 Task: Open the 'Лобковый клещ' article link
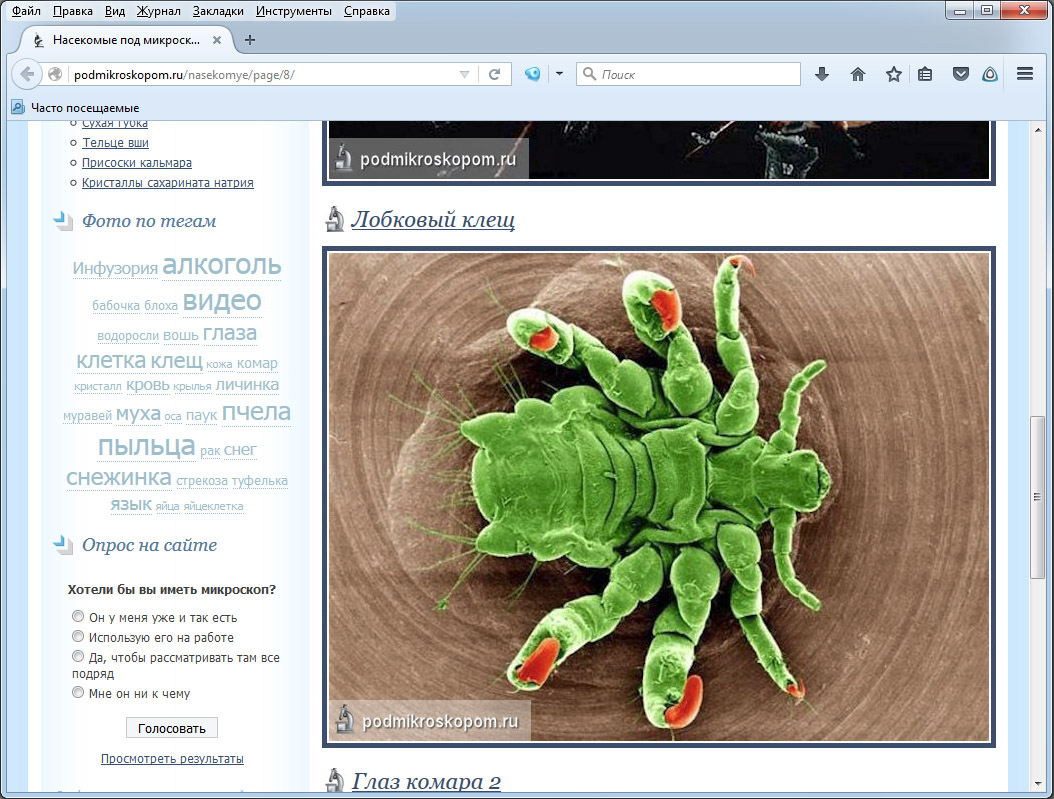(x=432, y=219)
